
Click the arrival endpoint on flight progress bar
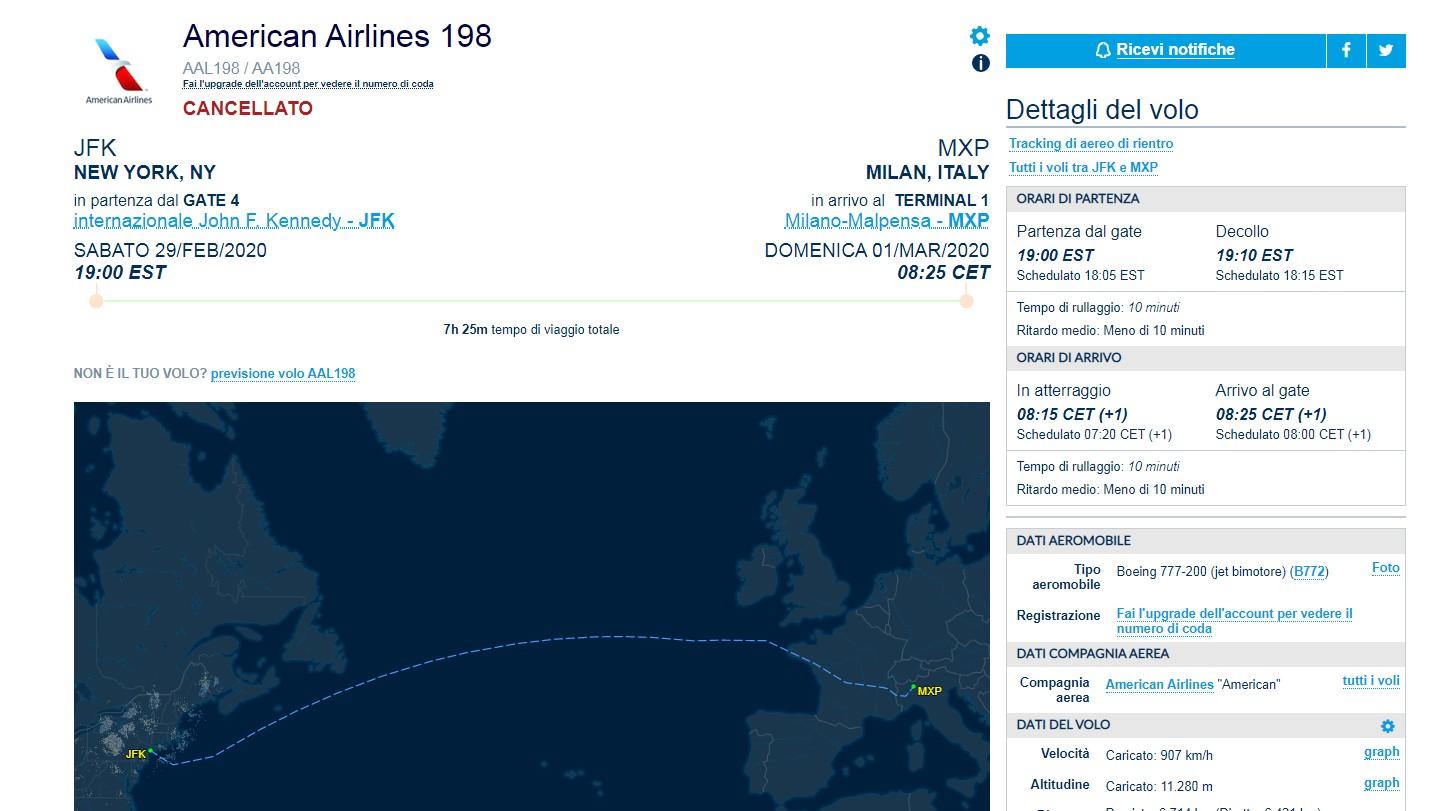click(966, 300)
